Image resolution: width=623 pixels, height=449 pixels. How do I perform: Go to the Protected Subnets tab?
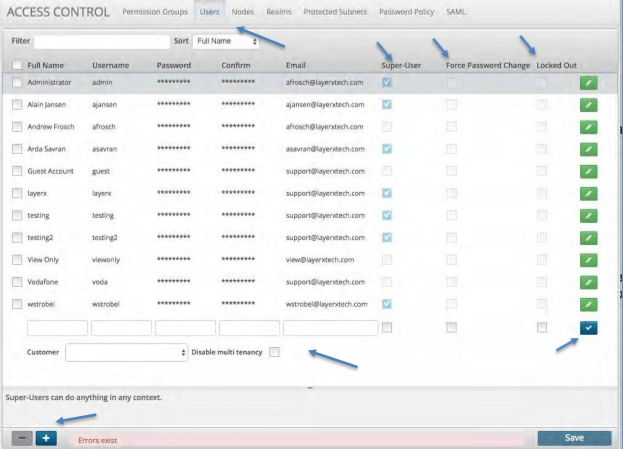point(335,11)
